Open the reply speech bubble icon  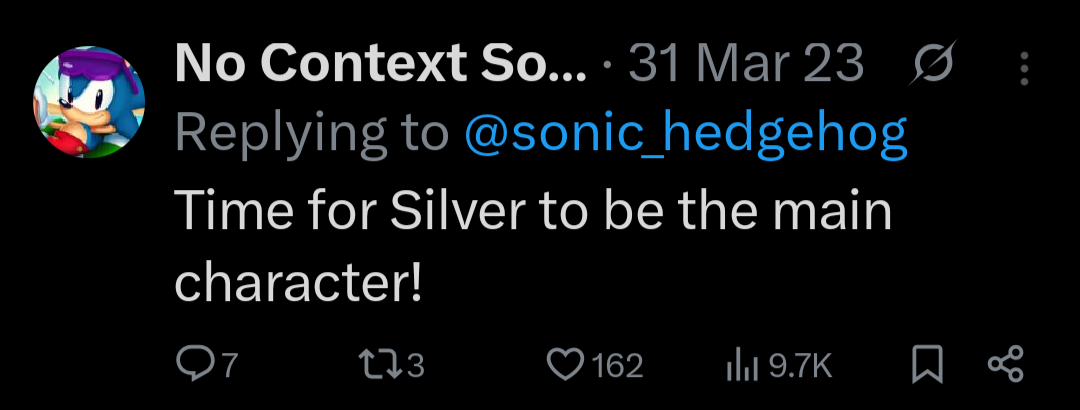pos(192,366)
